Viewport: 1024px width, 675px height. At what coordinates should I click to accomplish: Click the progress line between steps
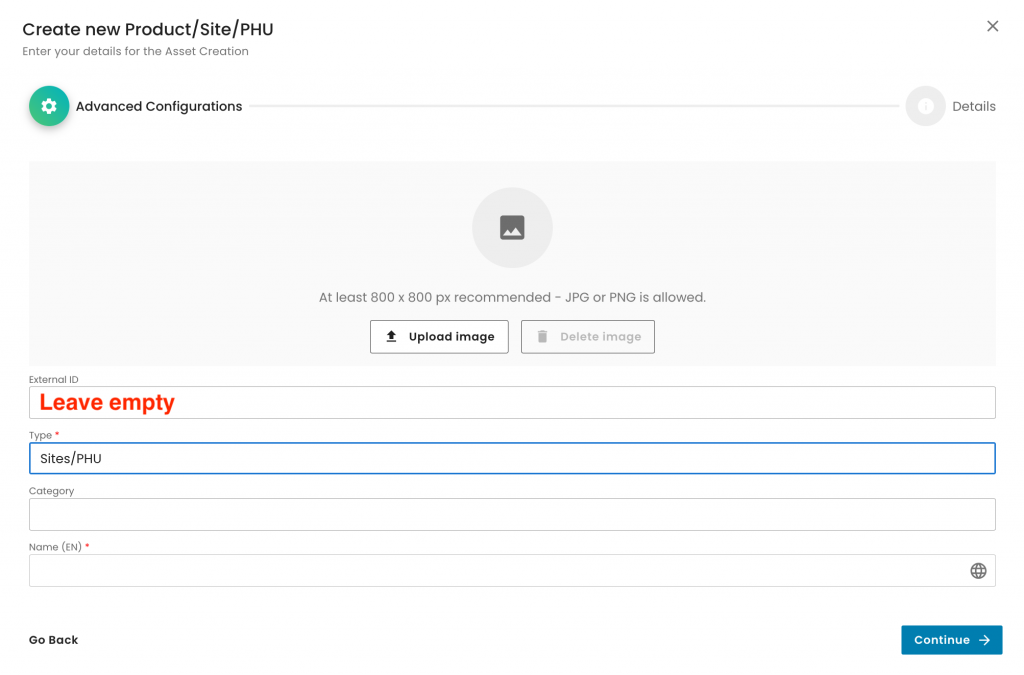pyautogui.click(x=573, y=106)
